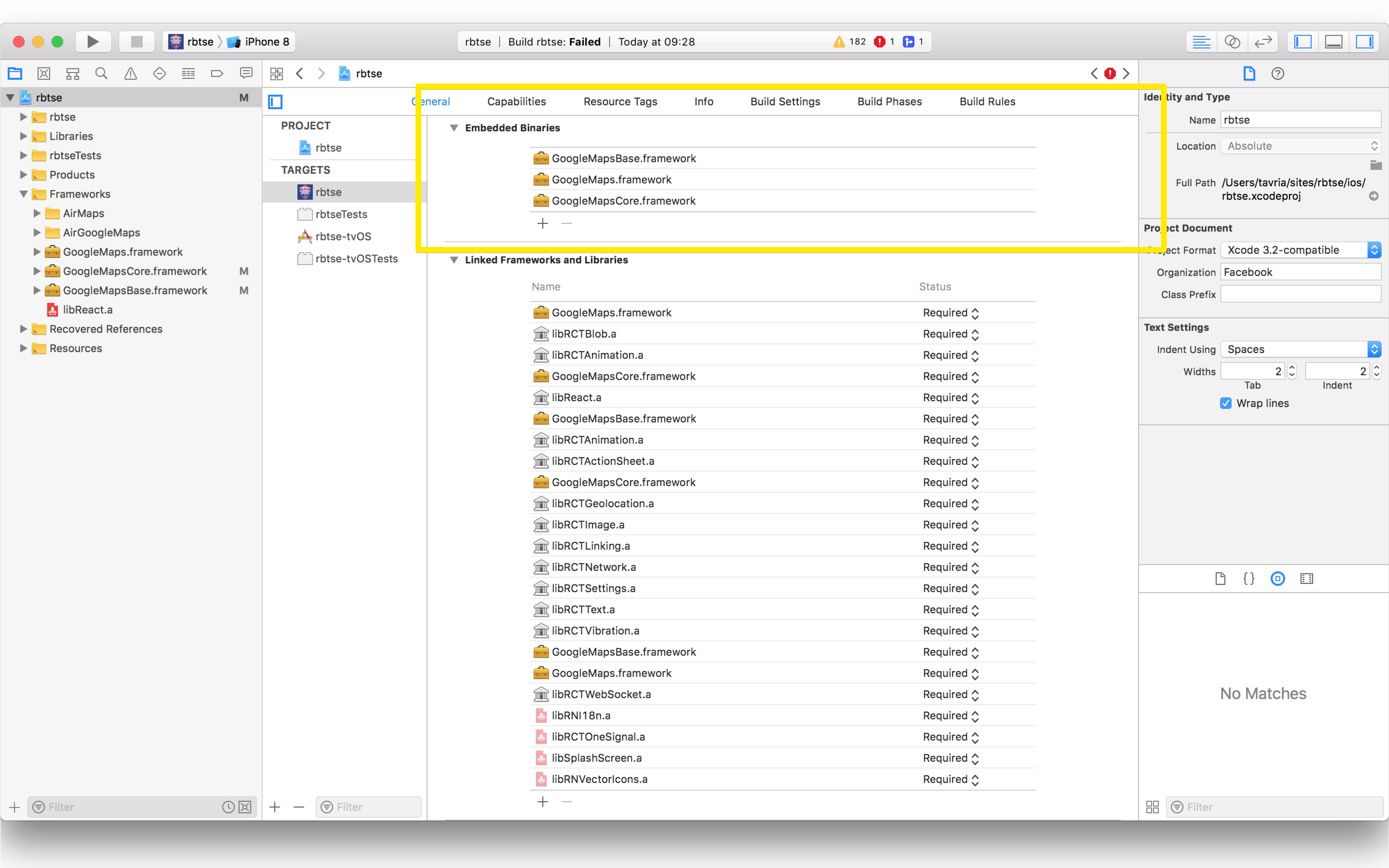Add a linked framework with plus button
The image size is (1389, 868).
pos(542,802)
